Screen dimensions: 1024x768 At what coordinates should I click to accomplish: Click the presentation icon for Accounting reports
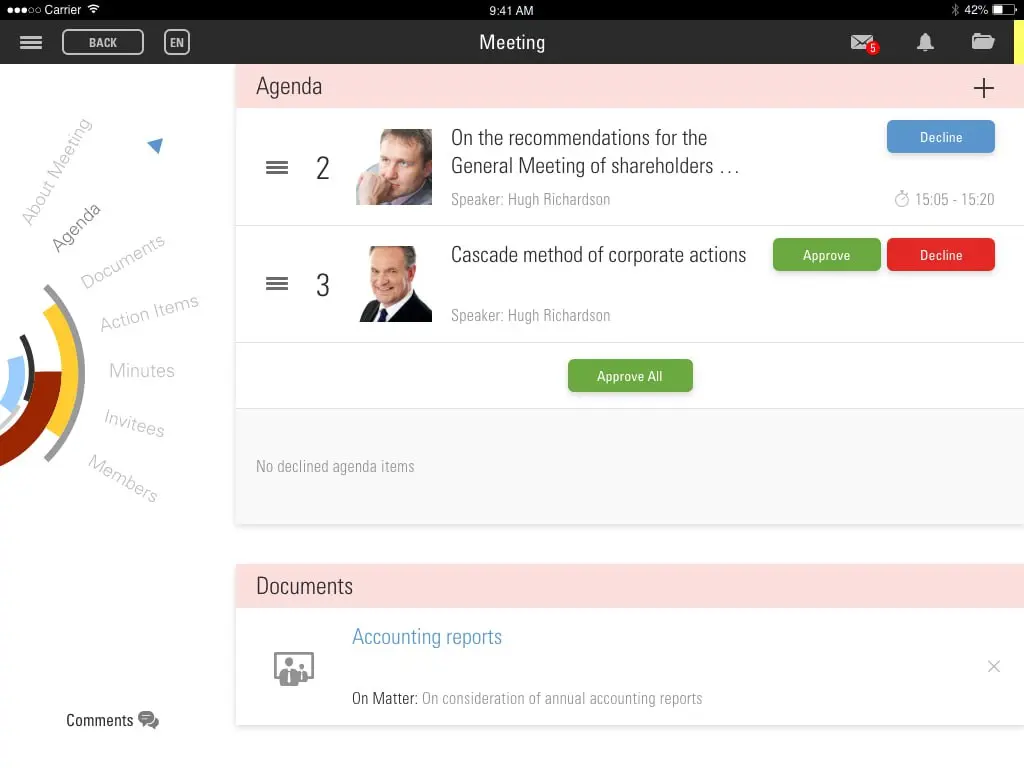(293, 668)
